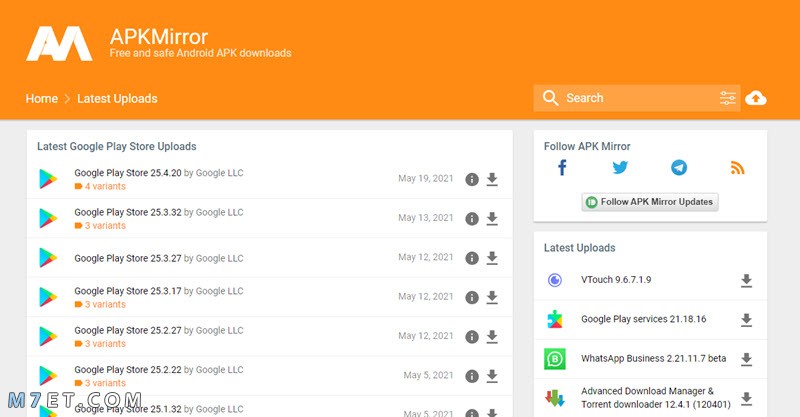Image resolution: width=800 pixels, height=417 pixels.
Task: Expand 3 variants under Play Store 25.3.17
Action: coord(100,304)
